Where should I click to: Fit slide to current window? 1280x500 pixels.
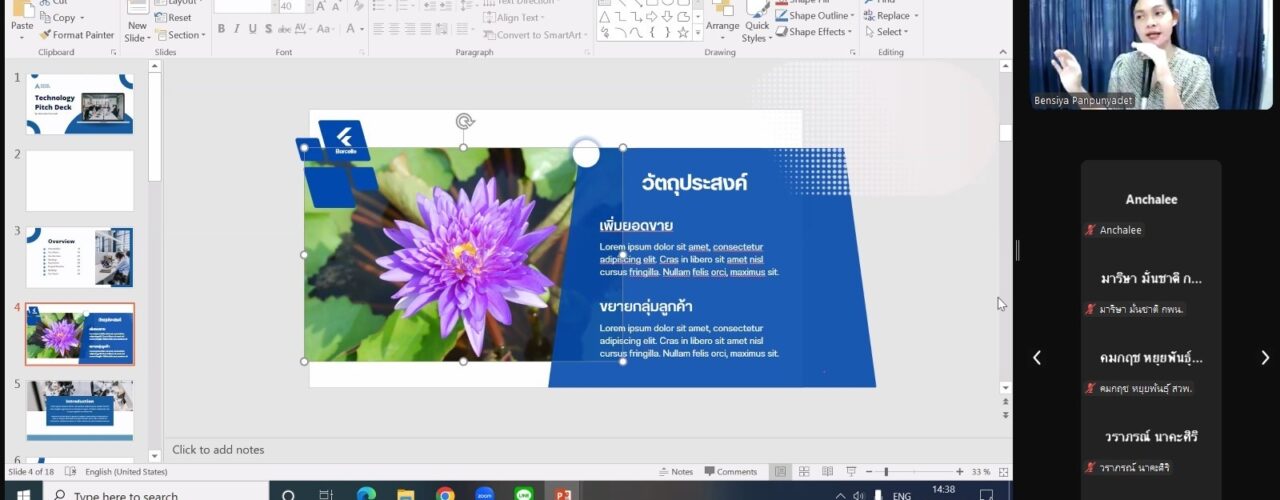1003,472
